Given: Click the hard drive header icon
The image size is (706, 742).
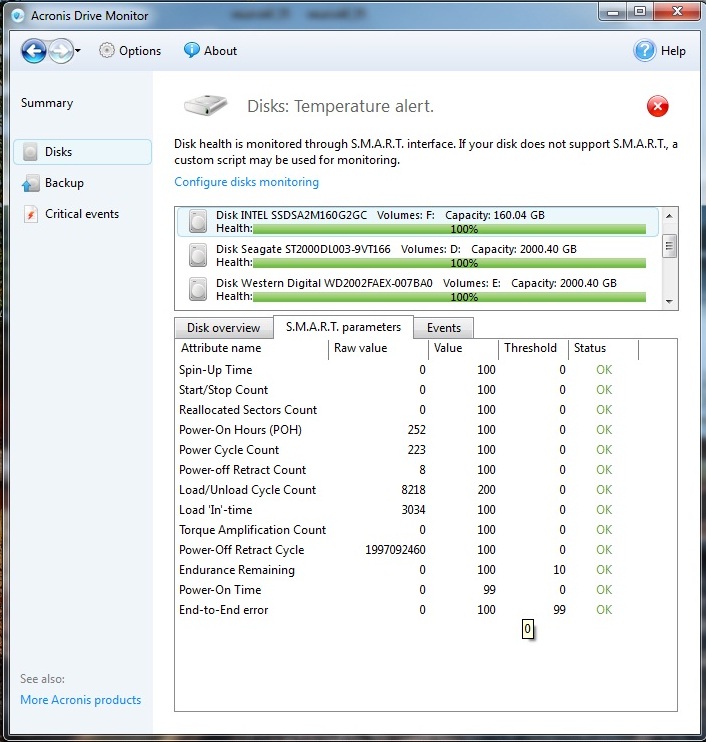Looking at the screenshot, I should click(205, 105).
